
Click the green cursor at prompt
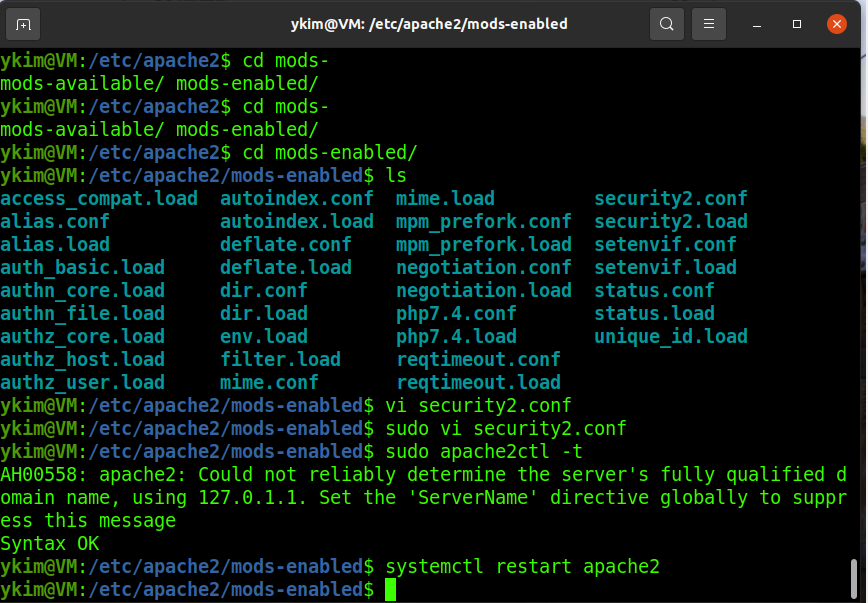[390, 590]
